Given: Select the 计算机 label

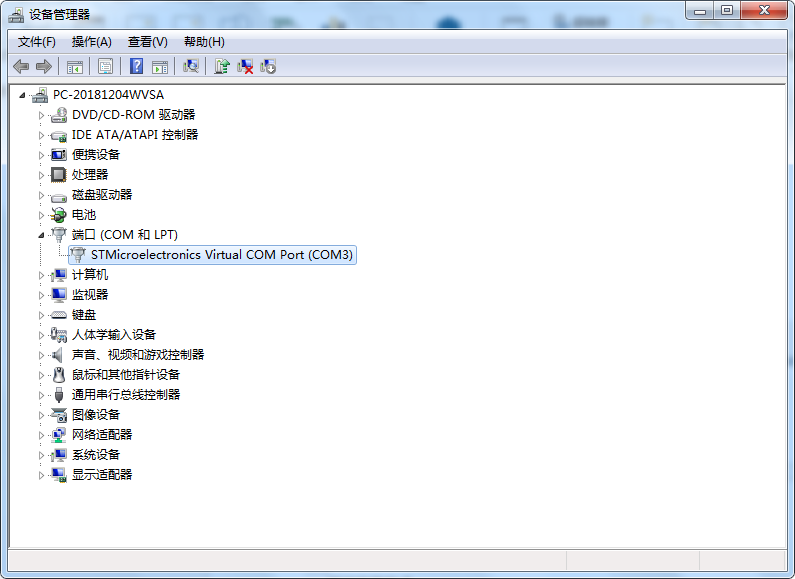Looking at the screenshot, I should coord(90,275).
